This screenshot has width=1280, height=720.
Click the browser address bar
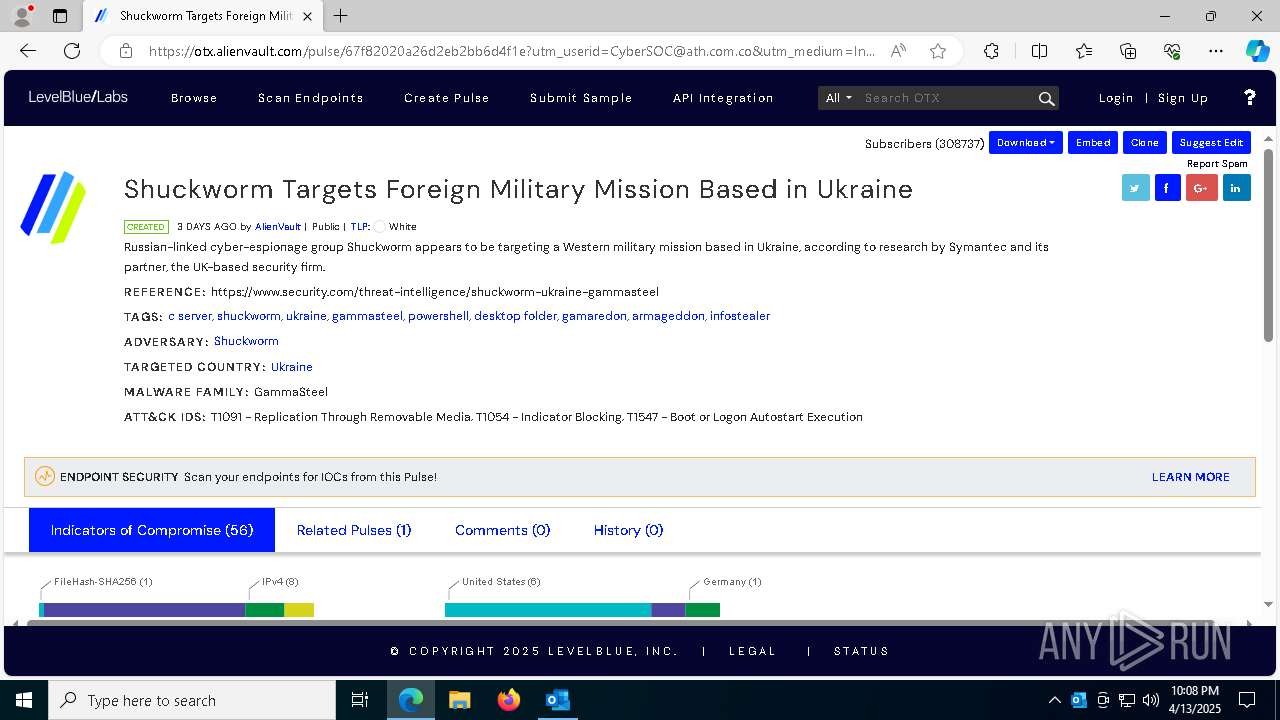pyautogui.click(x=512, y=51)
